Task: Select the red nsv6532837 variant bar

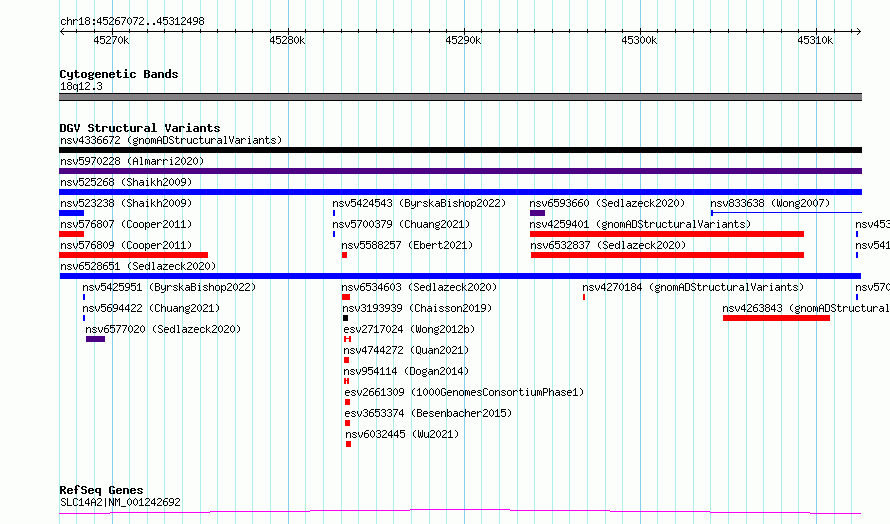Action: click(668, 255)
